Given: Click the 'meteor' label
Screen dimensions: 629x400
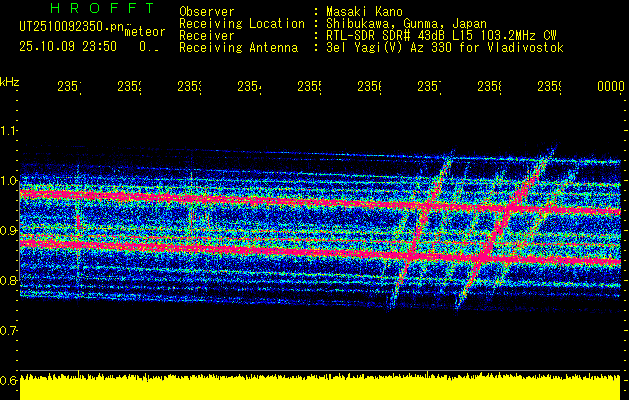Looking at the screenshot, I should coord(145,32).
